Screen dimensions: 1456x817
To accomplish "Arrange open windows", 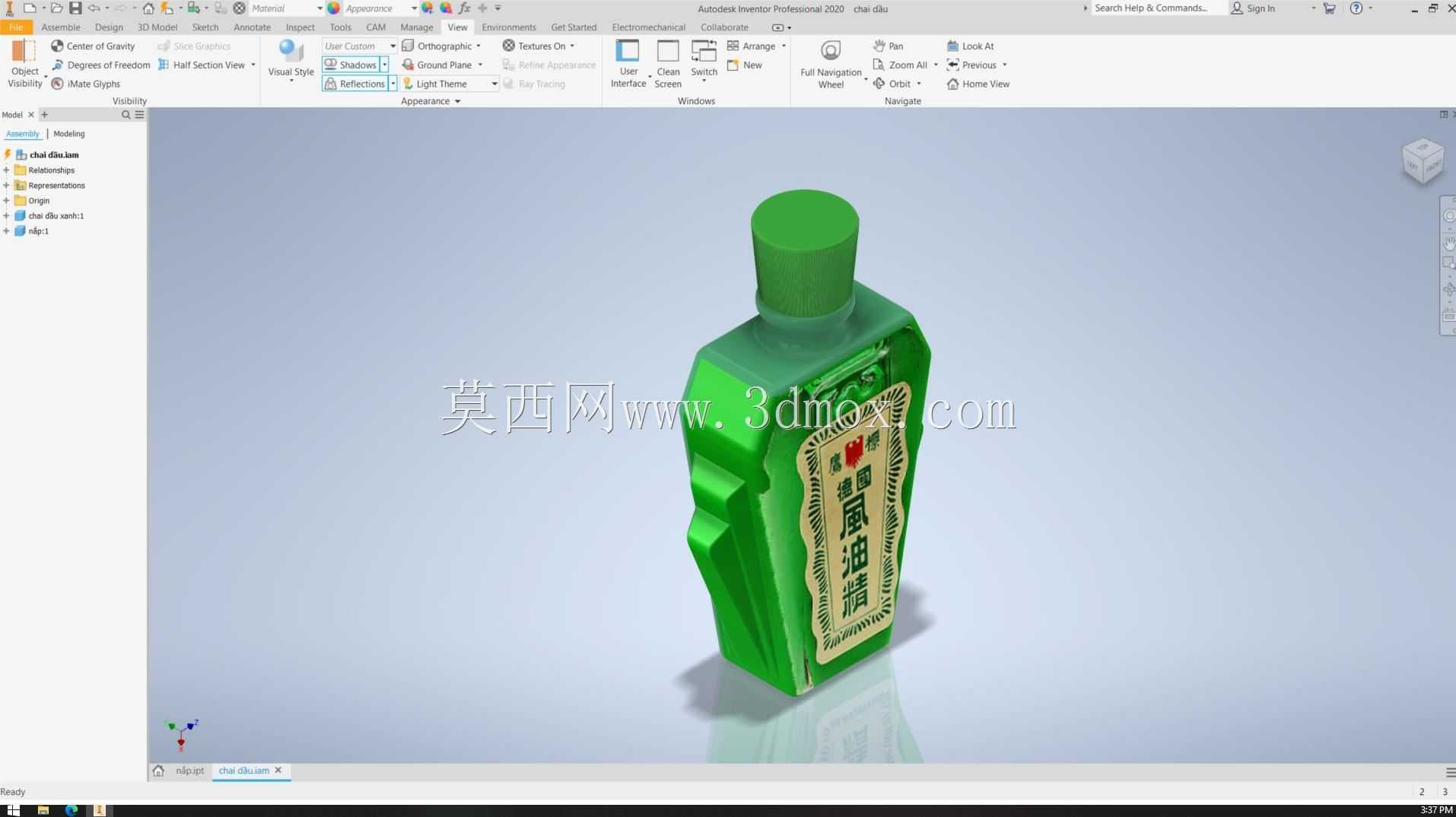I will click(752, 46).
